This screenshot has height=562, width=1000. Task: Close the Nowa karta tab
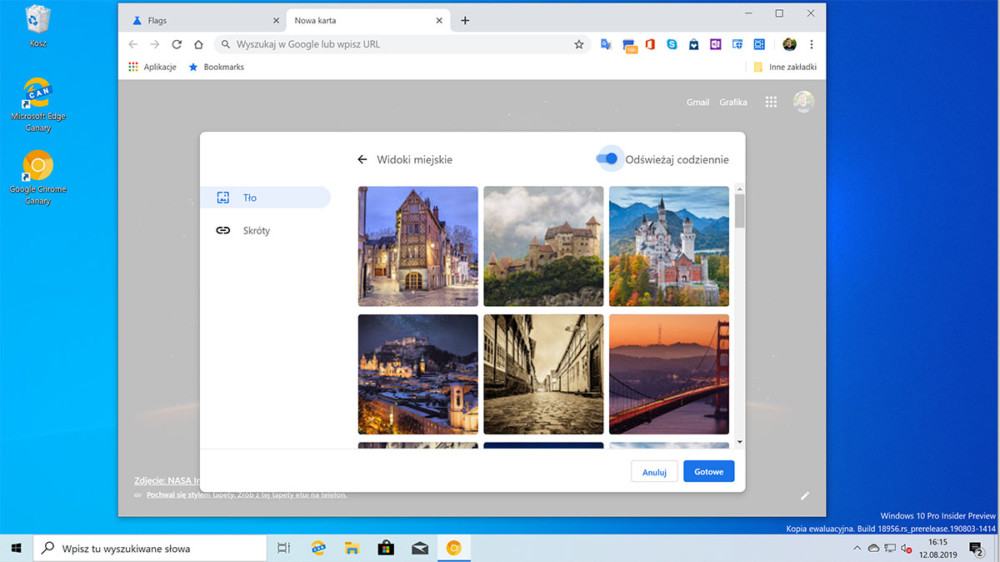coord(439,20)
